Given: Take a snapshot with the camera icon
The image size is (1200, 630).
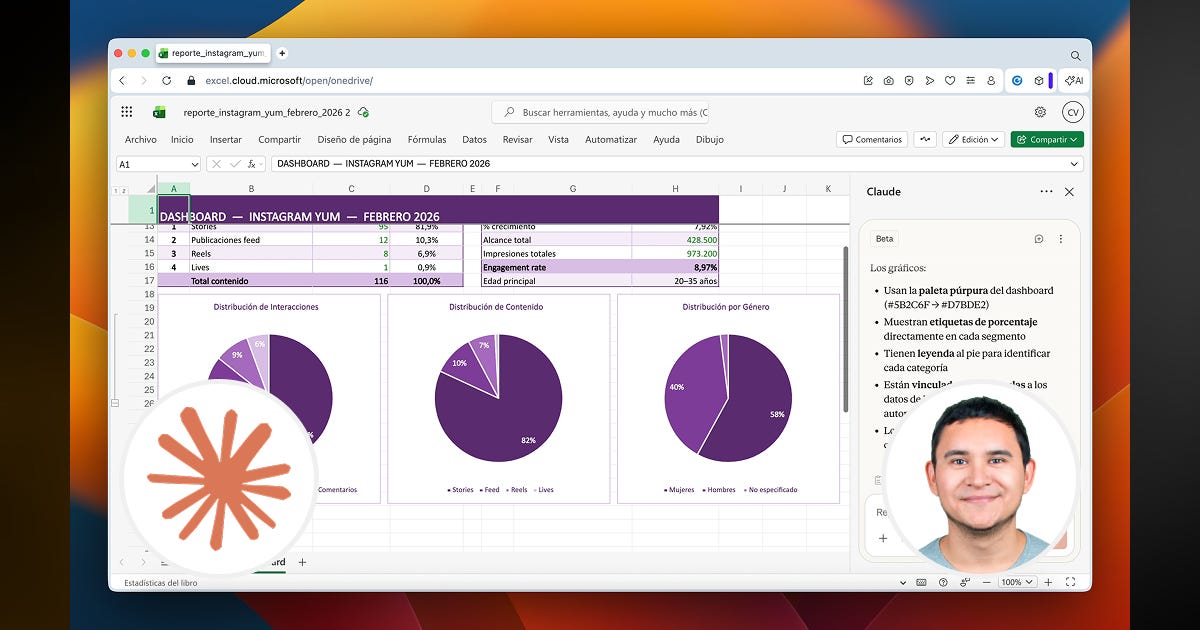Looking at the screenshot, I should (888, 80).
